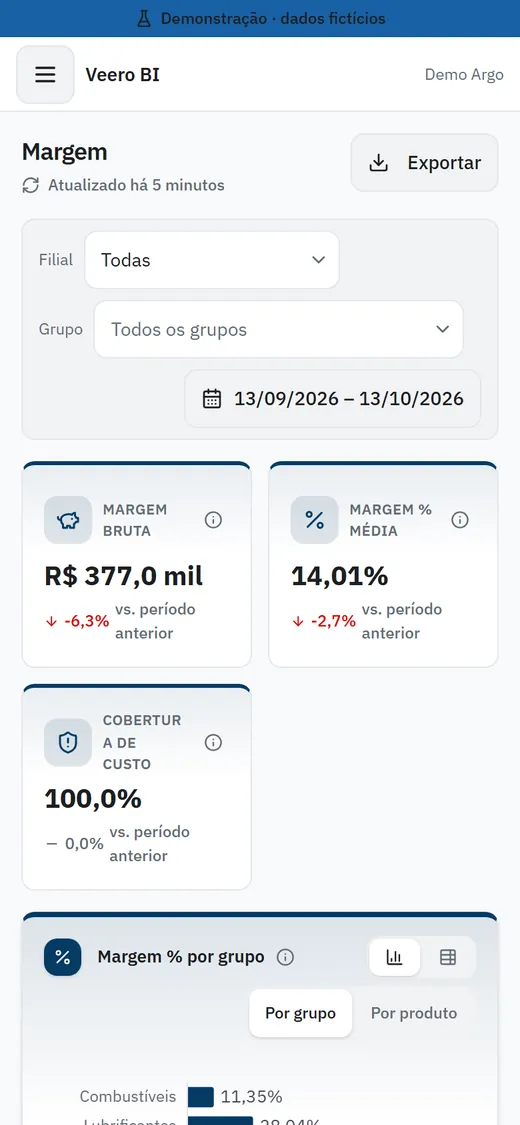The width and height of the screenshot is (520, 1125).
Task: Click the percent icon in Margem % Média card
Action: coord(314,520)
